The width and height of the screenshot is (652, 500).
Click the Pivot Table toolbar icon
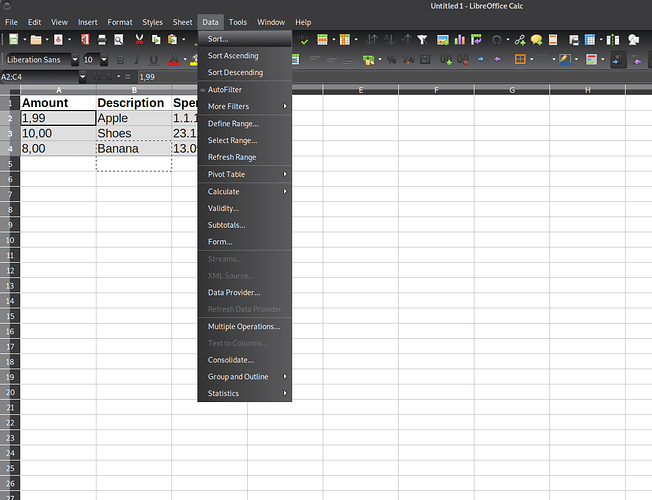point(476,40)
